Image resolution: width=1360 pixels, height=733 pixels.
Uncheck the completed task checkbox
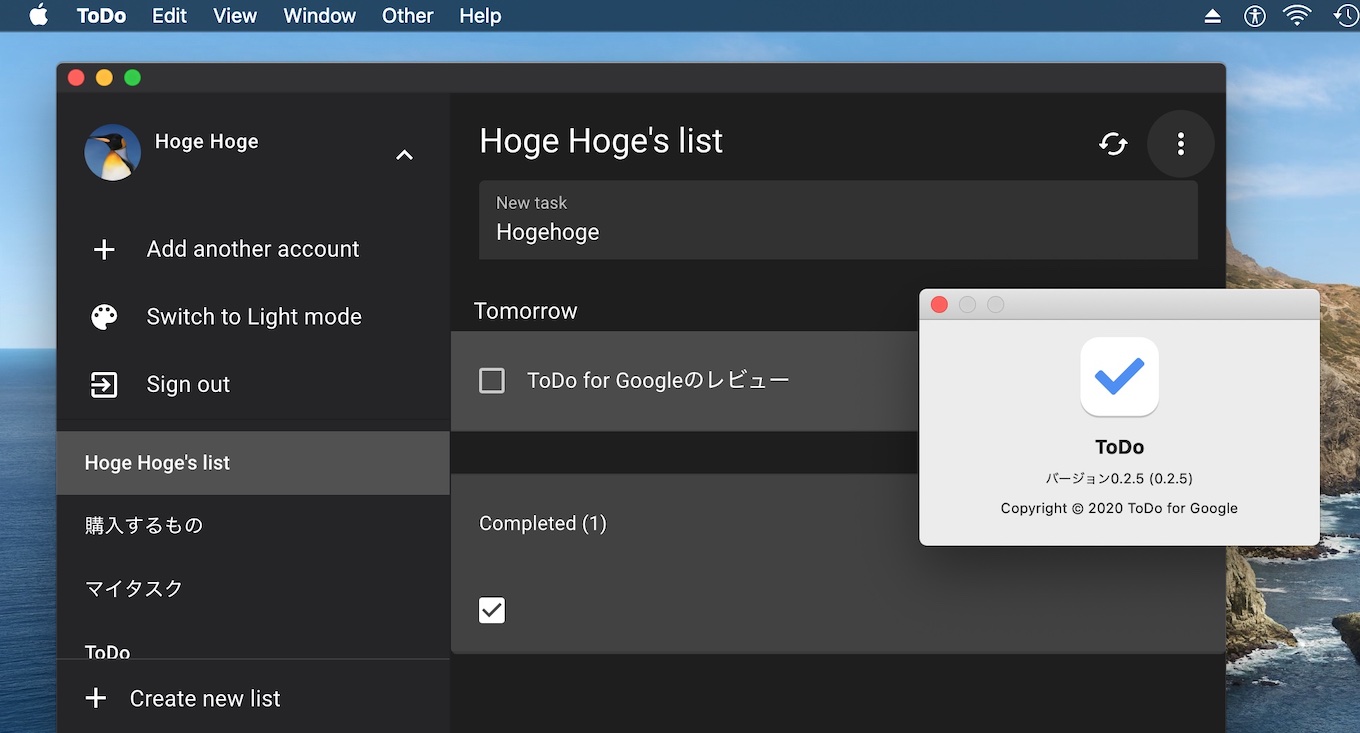tap(492, 610)
